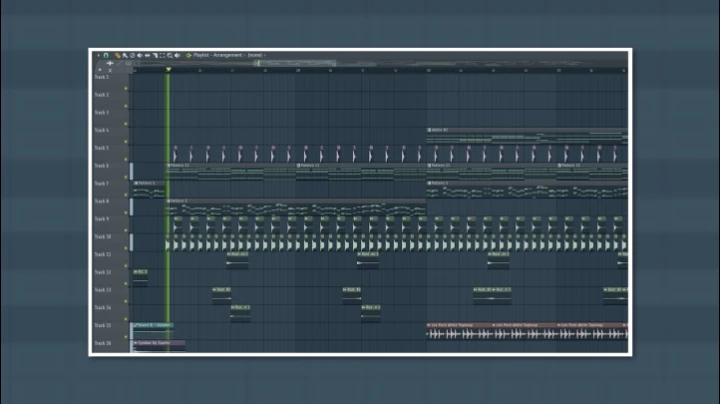This screenshot has width=720, height=404.
Task: Select the Track 12 header label
Action: click(x=102, y=272)
